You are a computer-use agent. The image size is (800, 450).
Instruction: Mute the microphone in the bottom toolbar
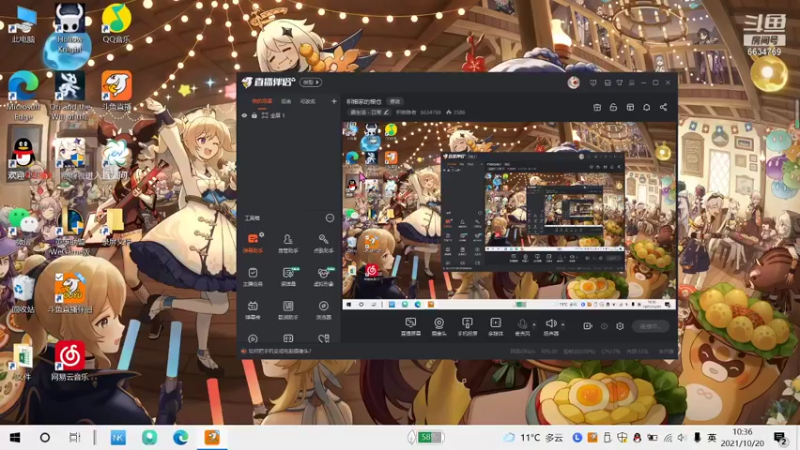[522, 327]
